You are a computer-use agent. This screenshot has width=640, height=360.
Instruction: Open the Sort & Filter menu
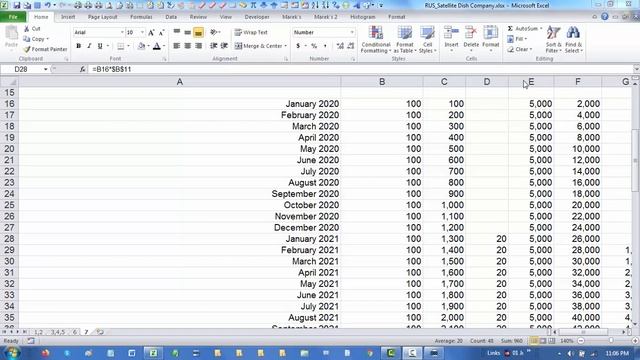553,40
